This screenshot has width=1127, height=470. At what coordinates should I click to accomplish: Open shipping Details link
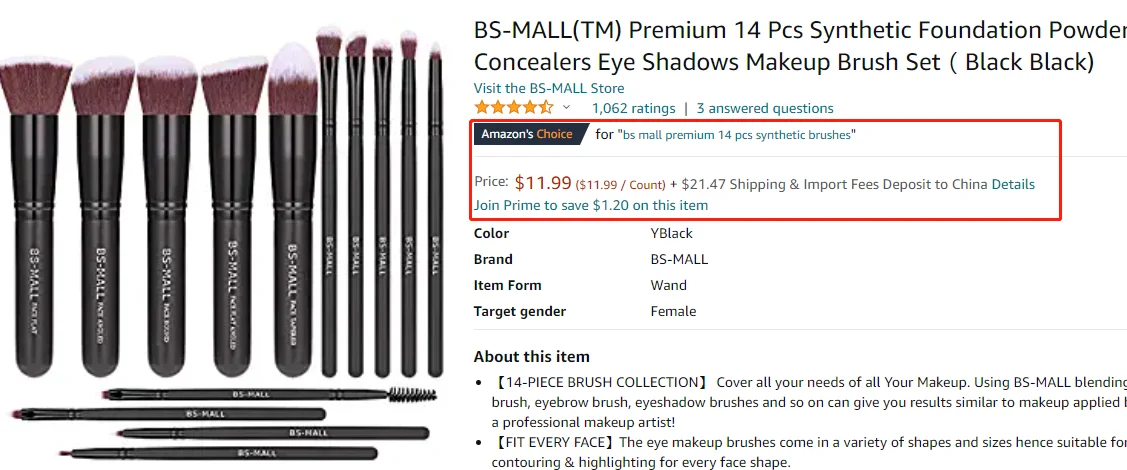click(1013, 184)
